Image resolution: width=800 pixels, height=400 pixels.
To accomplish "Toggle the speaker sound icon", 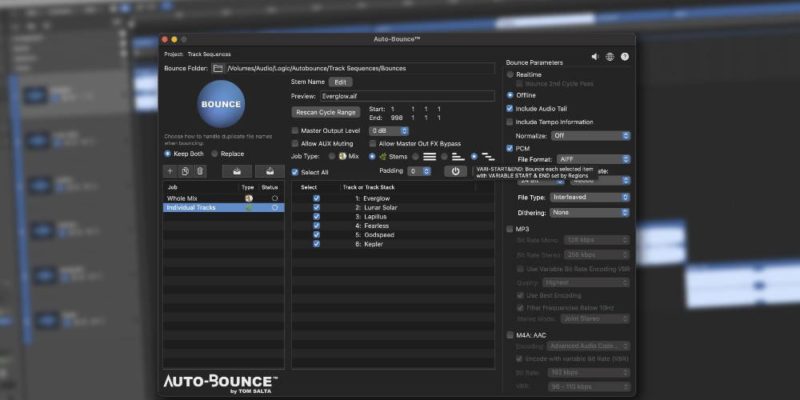I will (x=595, y=57).
